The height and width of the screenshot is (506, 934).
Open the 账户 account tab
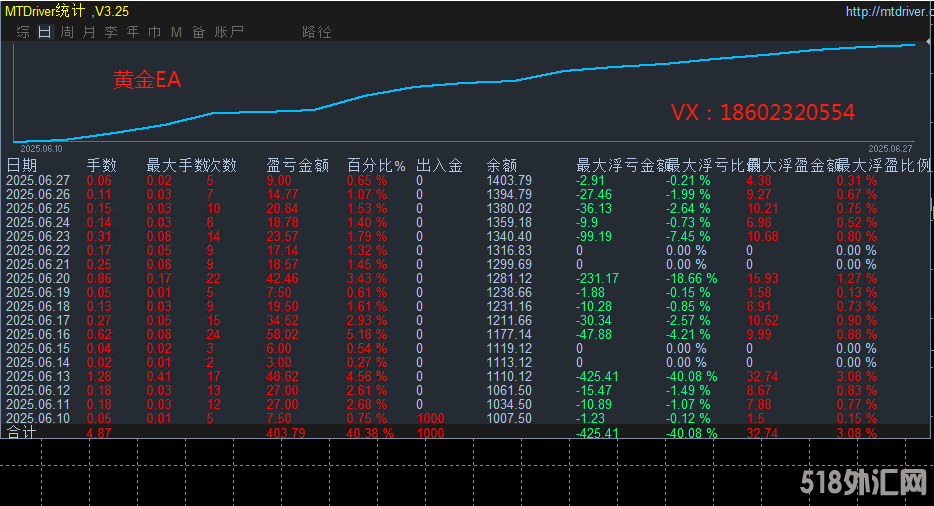pos(229,32)
